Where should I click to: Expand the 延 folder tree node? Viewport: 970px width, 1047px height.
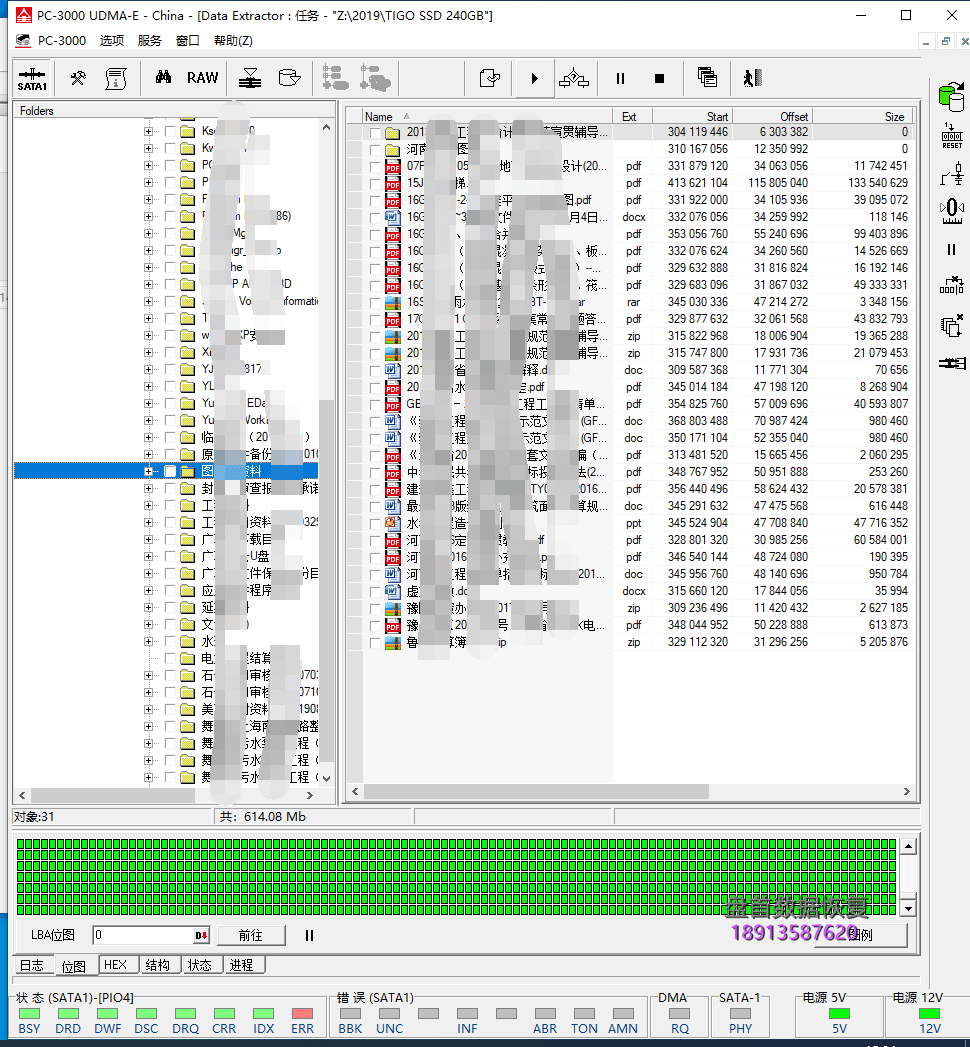pos(148,608)
